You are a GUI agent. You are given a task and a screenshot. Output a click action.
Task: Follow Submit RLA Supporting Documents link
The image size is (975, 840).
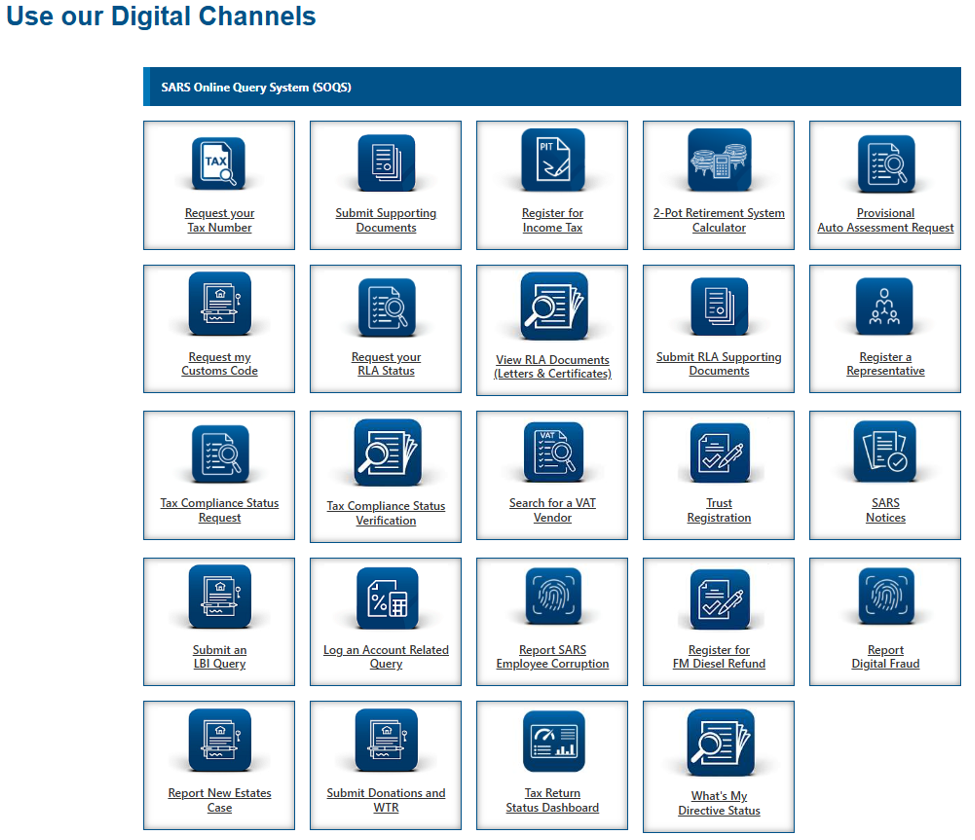point(719,364)
